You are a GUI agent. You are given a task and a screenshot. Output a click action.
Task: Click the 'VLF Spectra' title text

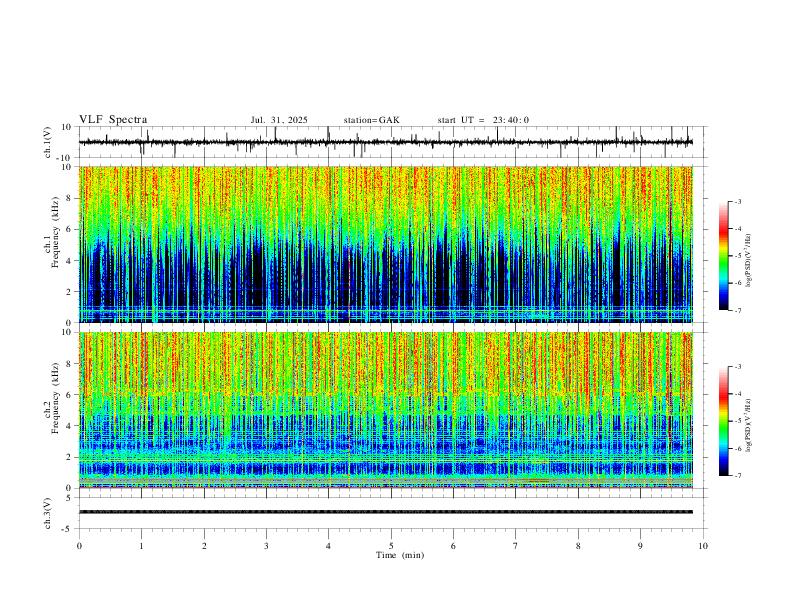113,120
